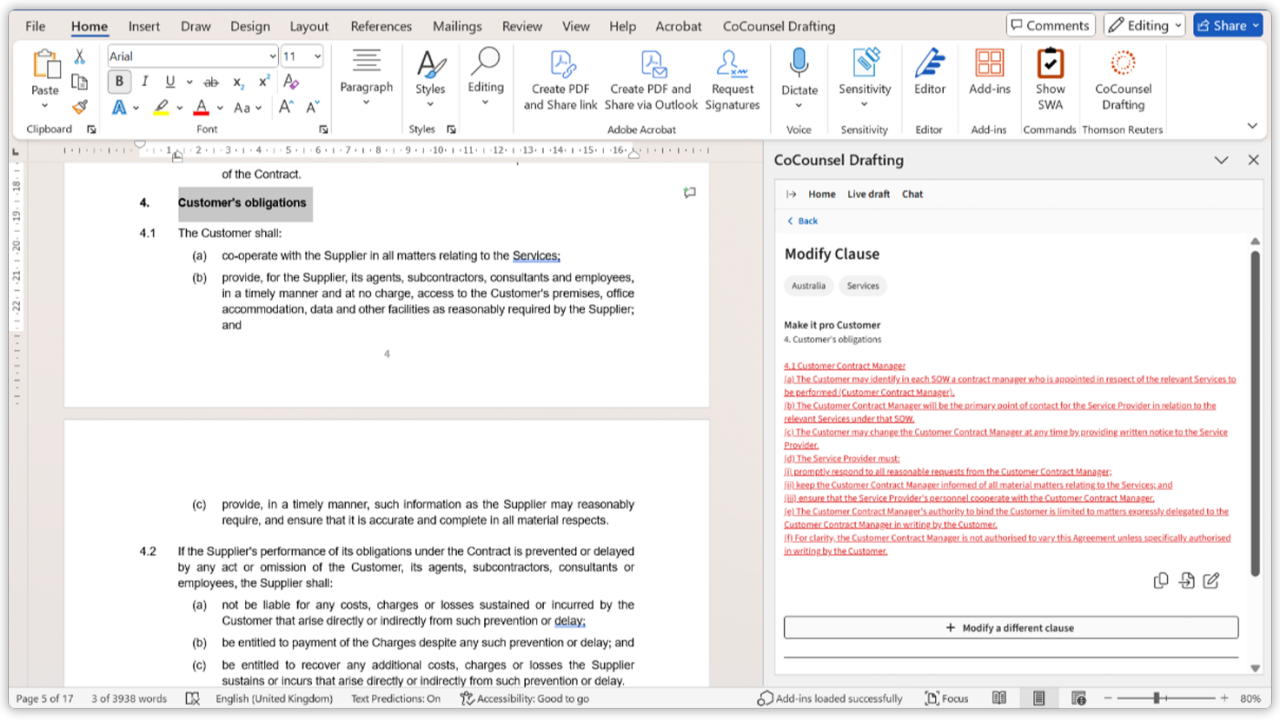Viewport: 1280px width, 720px height.
Task: Click the Australia tag chip
Action: [x=809, y=286]
